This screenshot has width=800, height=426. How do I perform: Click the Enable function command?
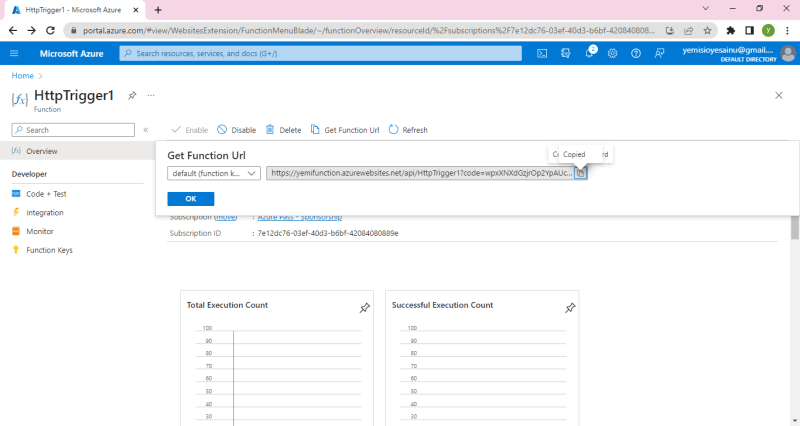pyautogui.click(x=190, y=130)
